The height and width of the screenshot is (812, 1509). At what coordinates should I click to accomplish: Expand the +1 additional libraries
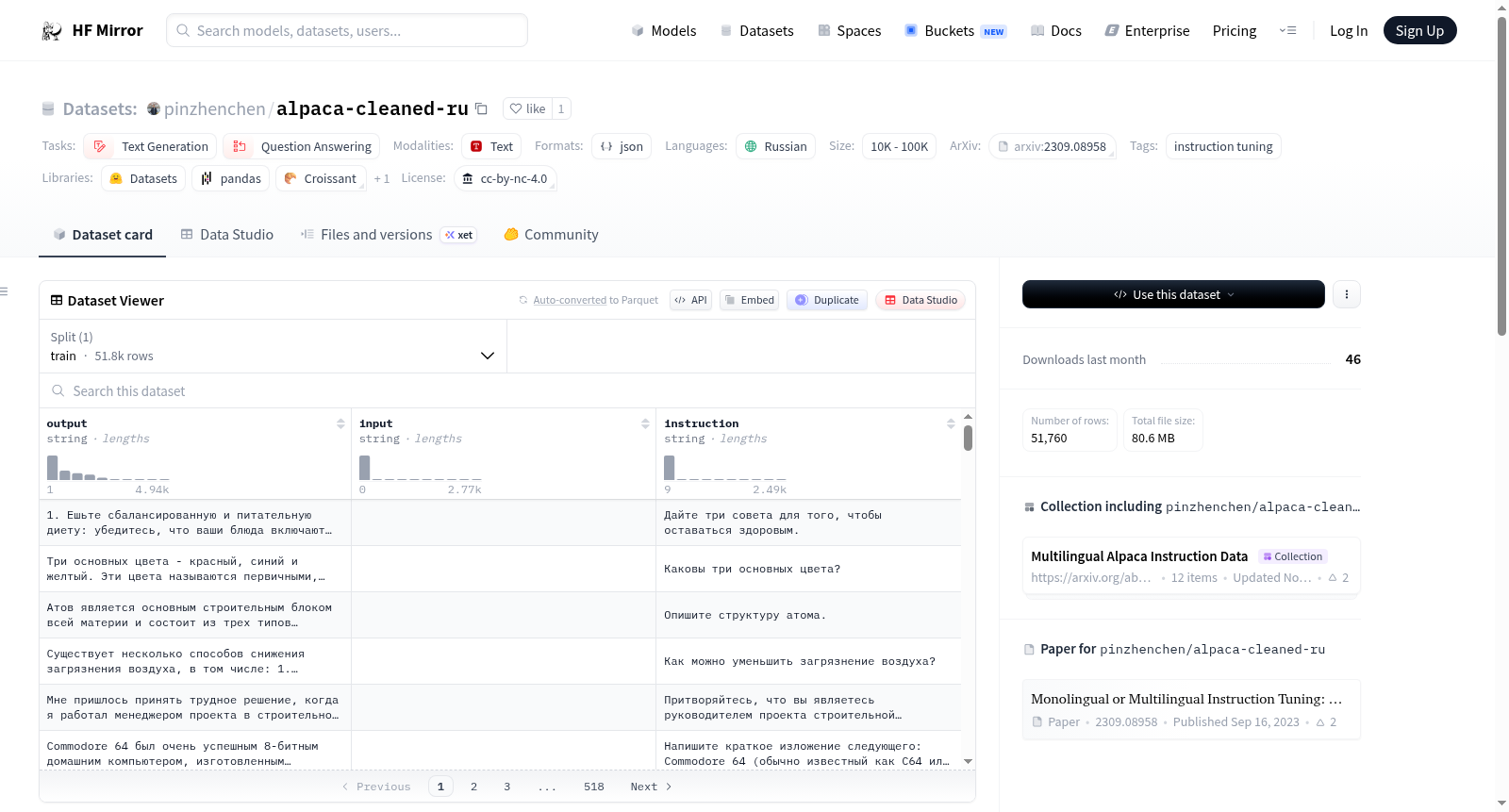point(382,178)
